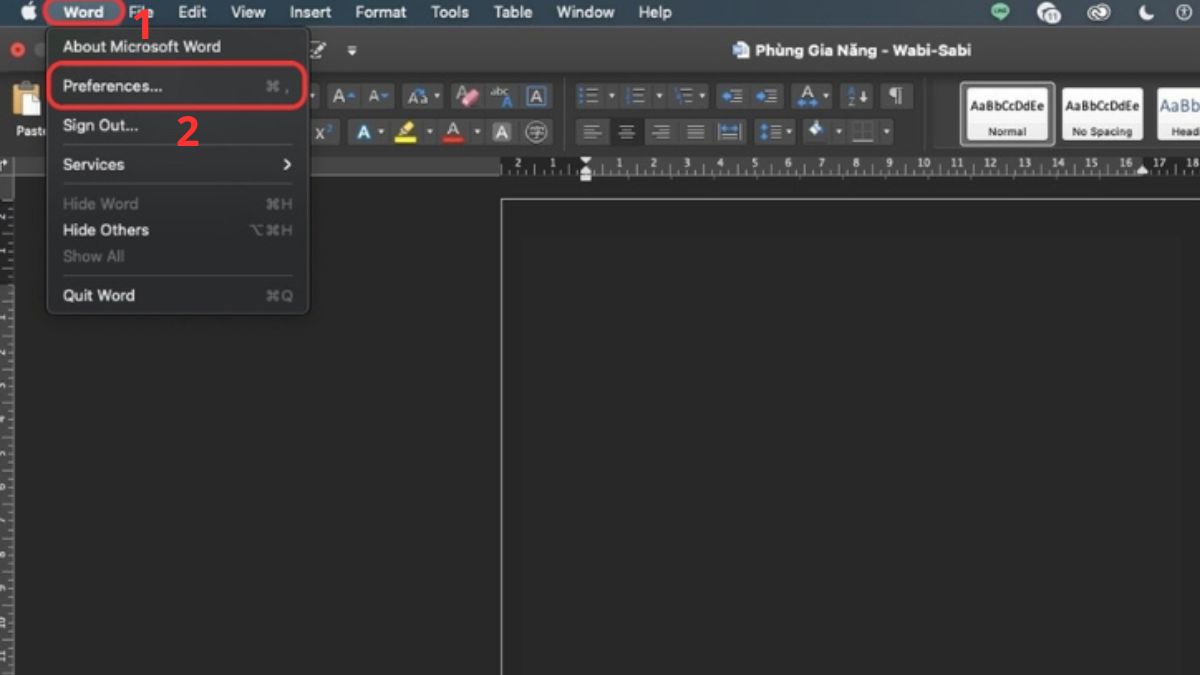Open the Insert menu in menu bar
The image size is (1200, 675).
310,12
